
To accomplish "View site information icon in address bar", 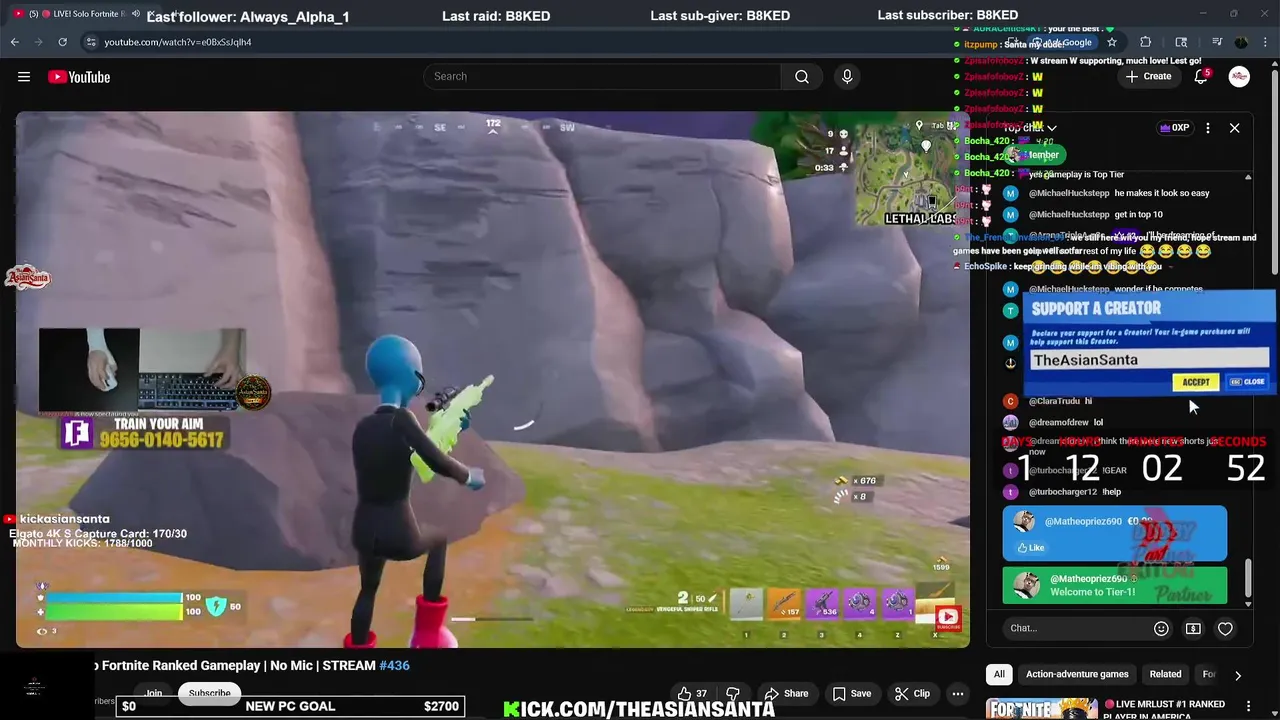I will point(91,42).
